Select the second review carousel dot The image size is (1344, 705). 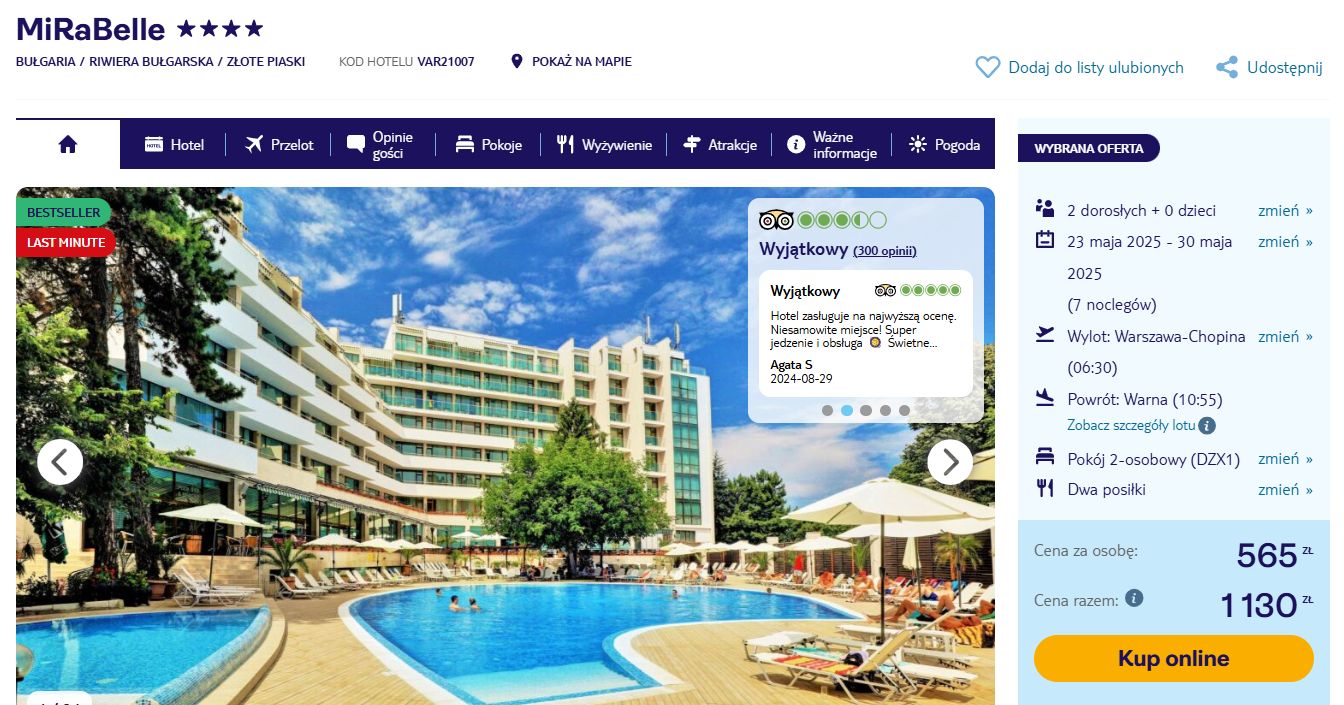pos(847,410)
